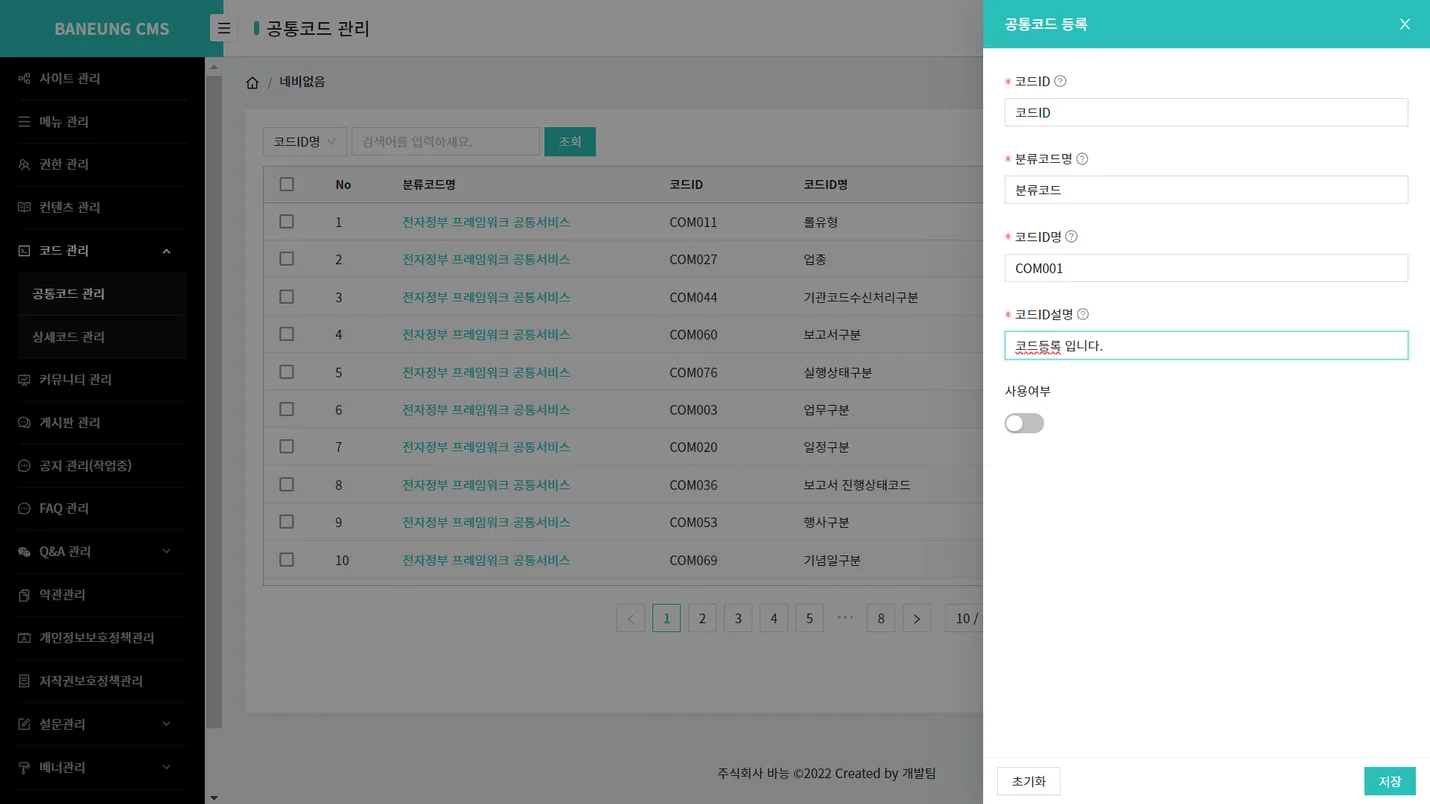
Task: Click the 코드ID명 input field containing COM001
Action: click(x=1206, y=268)
